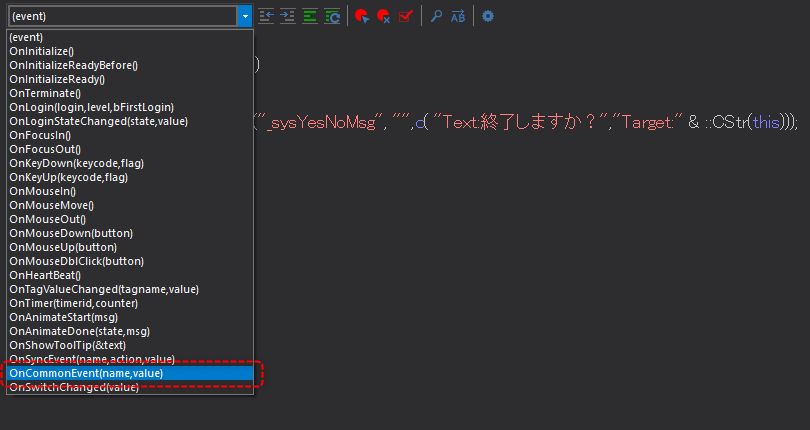The width and height of the screenshot is (810, 430).
Task: Select OnKeyUp(keycode,flag) entry
Action: (x=130, y=177)
